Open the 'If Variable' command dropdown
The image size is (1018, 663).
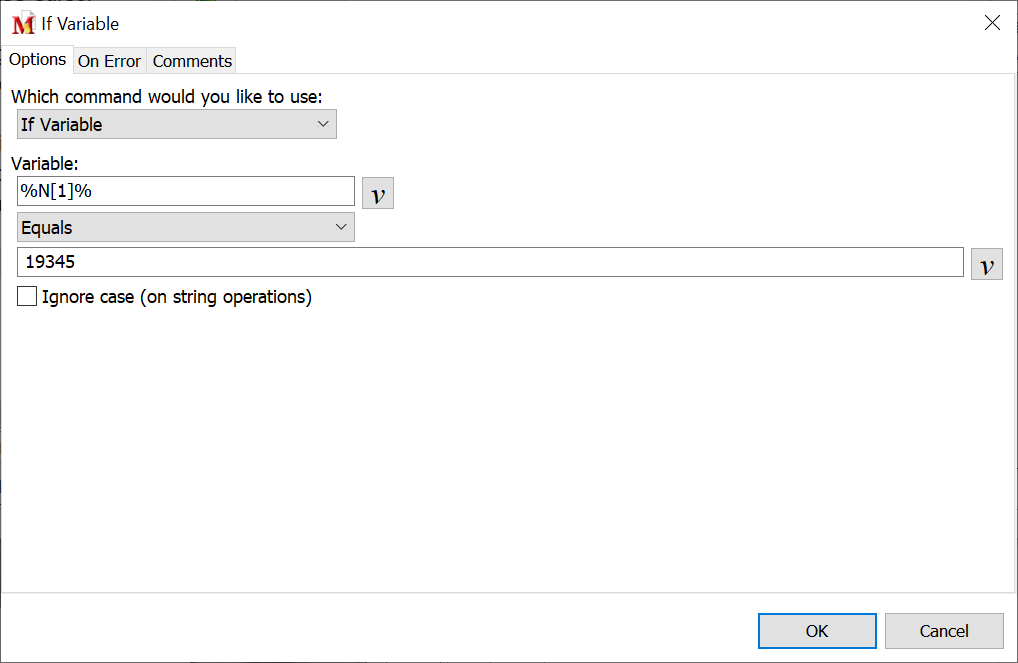(x=176, y=124)
